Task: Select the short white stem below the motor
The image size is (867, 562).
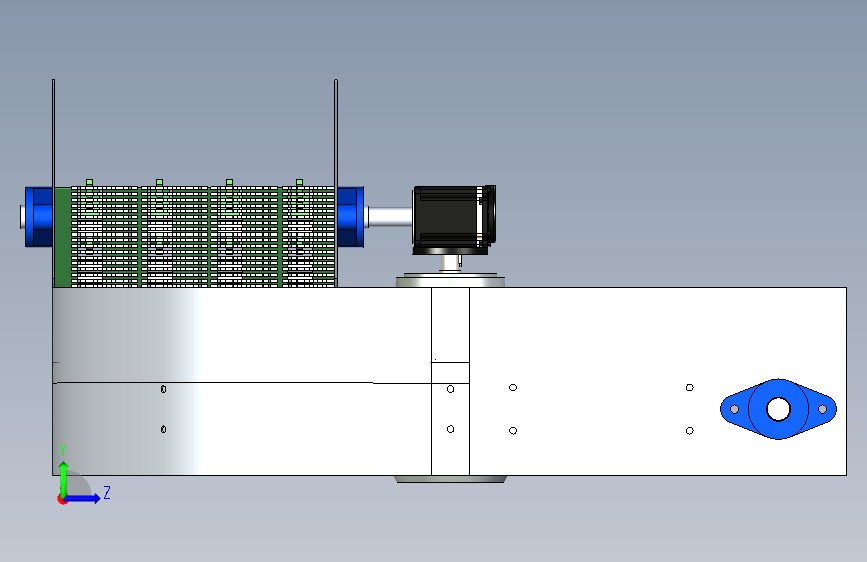Action: (x=450, y=262)
